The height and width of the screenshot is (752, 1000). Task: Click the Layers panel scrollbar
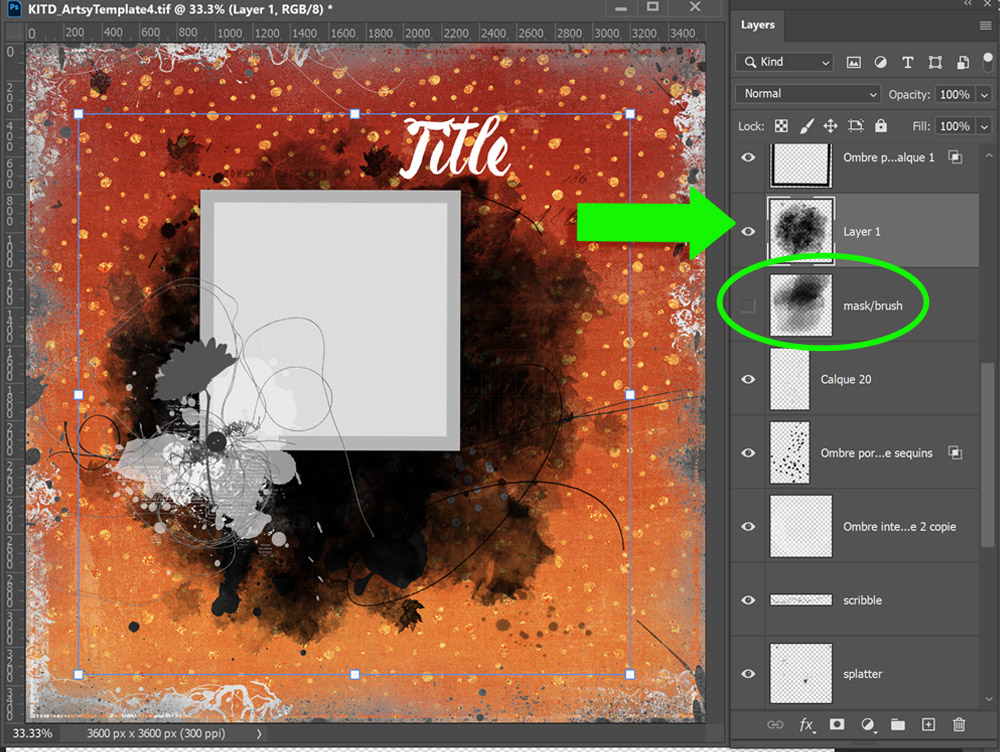(989, 456)
